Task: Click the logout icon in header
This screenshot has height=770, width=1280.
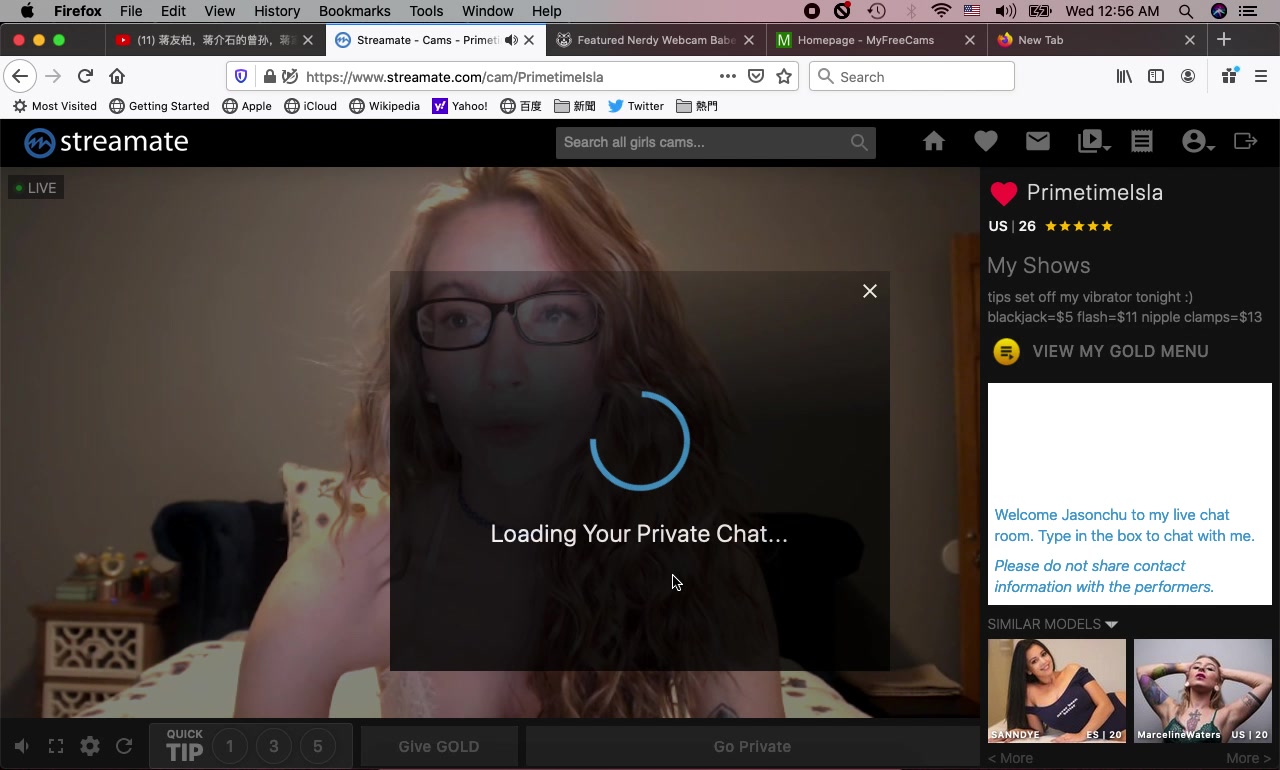Action: 1245,142
